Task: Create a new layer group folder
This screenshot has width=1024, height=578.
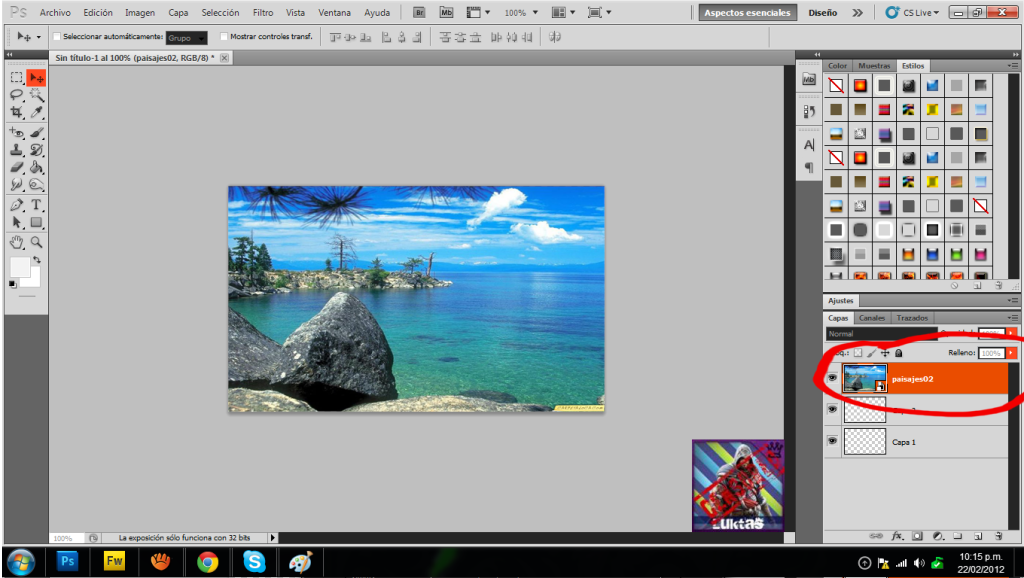Action: pos(958,536)
